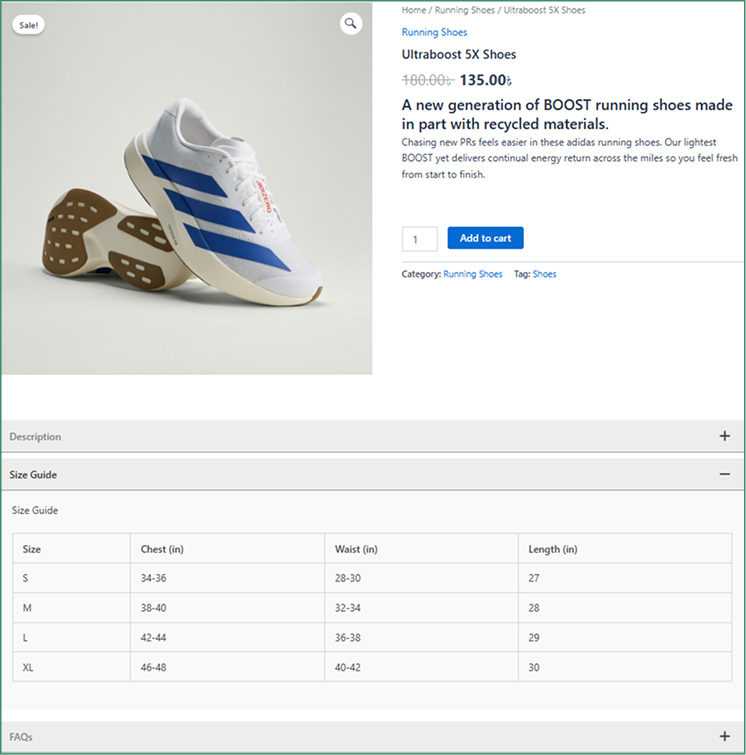Collapse Size Guide with minus icon

[x=724, y=474]
